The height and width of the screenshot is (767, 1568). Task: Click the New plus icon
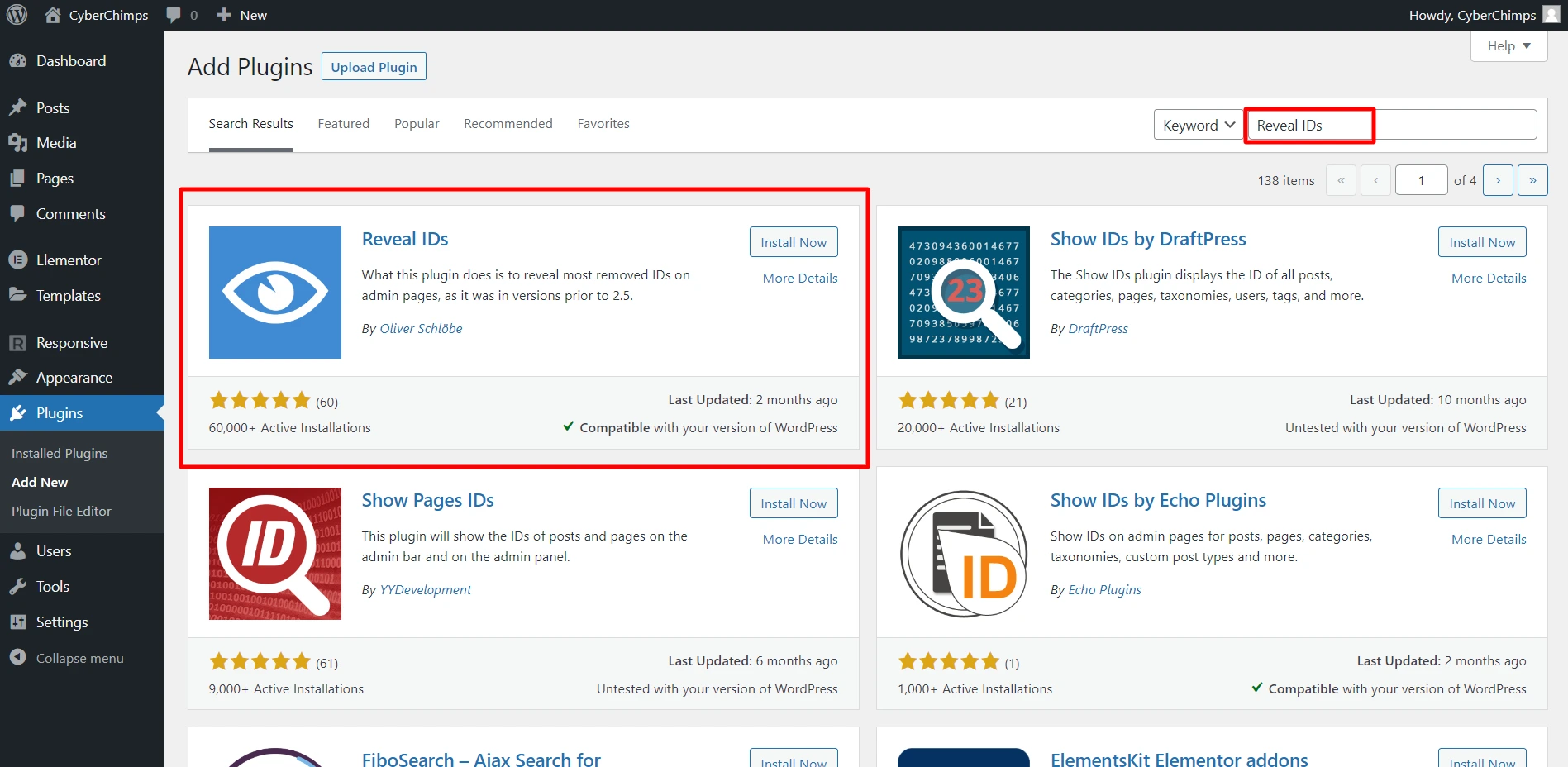click(x=223, y=15)
